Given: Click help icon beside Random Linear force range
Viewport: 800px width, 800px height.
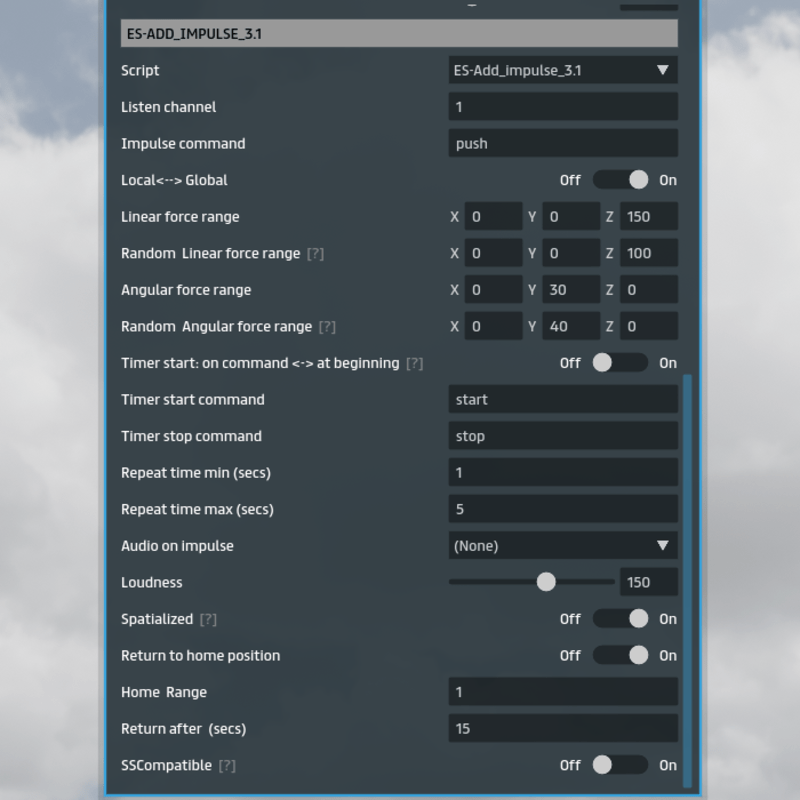Looking at the screenshot, I should click(x=315, y=254).
